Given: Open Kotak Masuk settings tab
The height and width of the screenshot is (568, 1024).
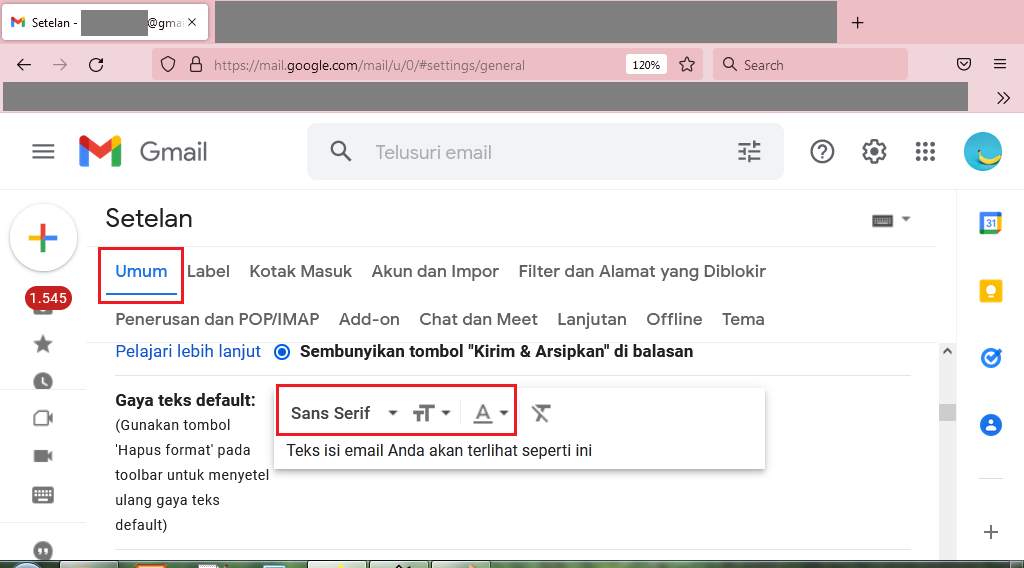Looking at the screenshot, I should [300, 272].
